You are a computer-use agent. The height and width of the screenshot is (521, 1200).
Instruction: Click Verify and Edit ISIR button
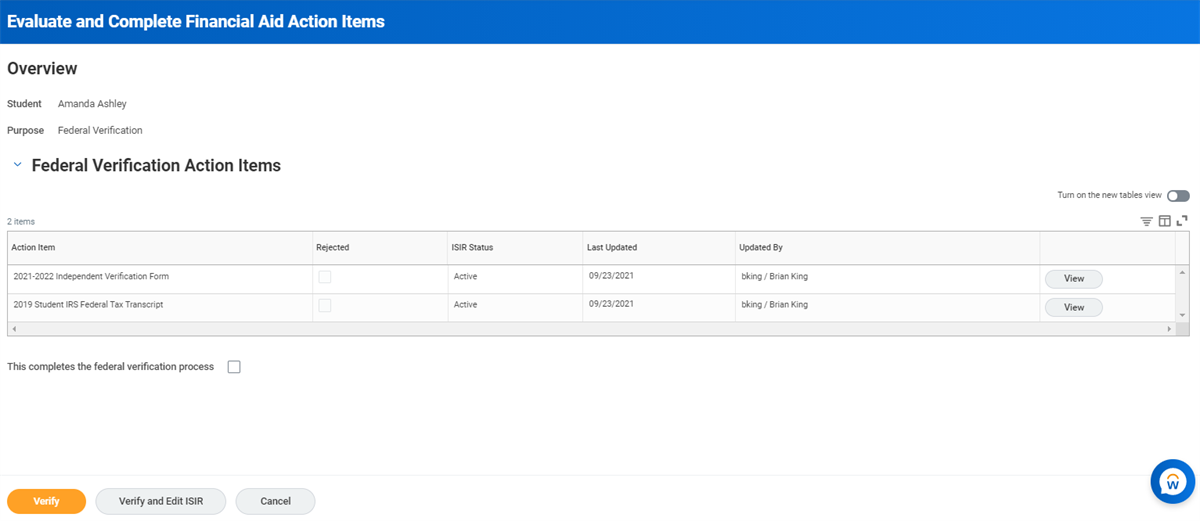[161, 501]
